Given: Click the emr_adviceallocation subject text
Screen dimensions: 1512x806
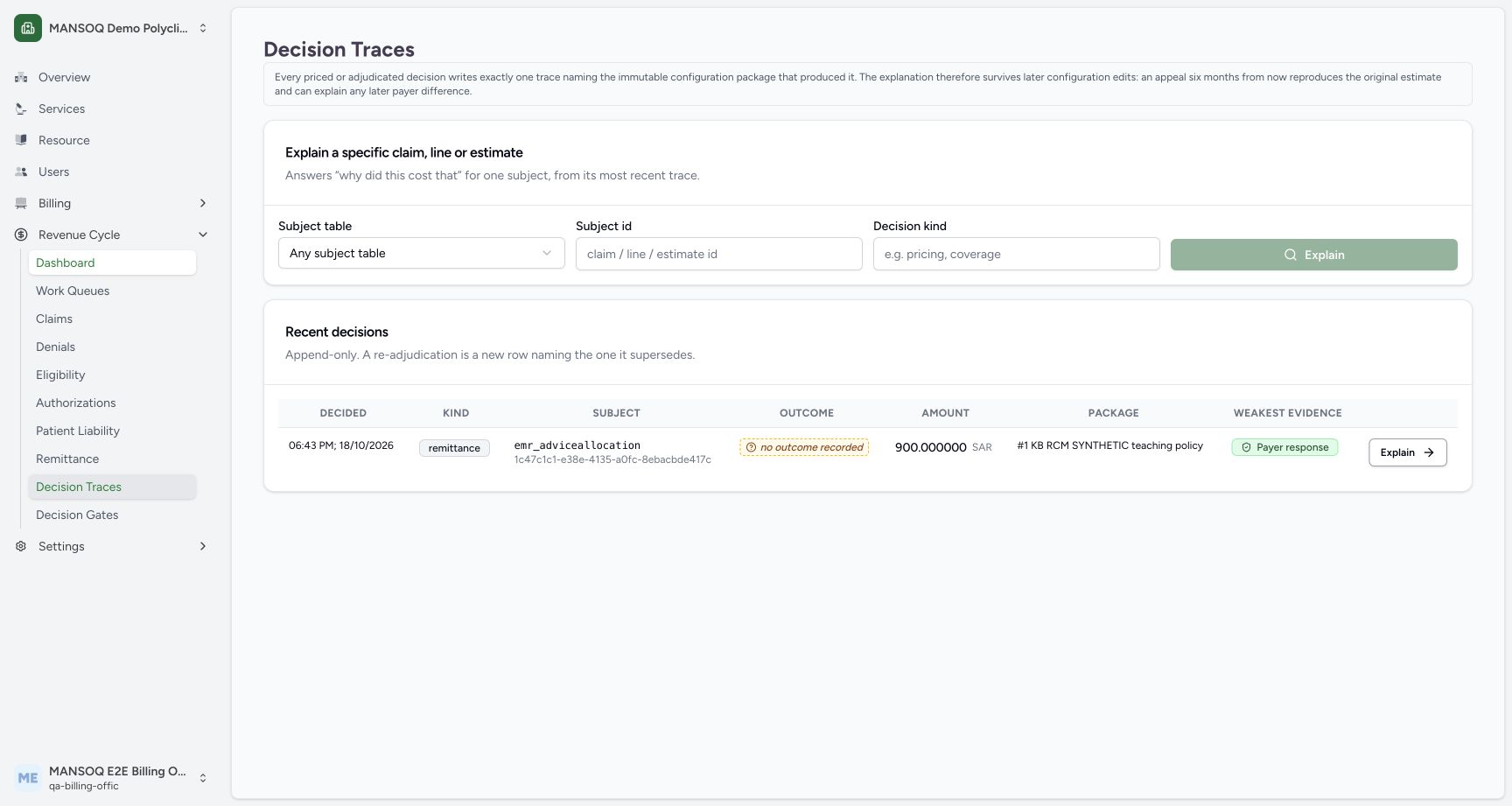Looking at the screenshot, I should coord(577,445).
